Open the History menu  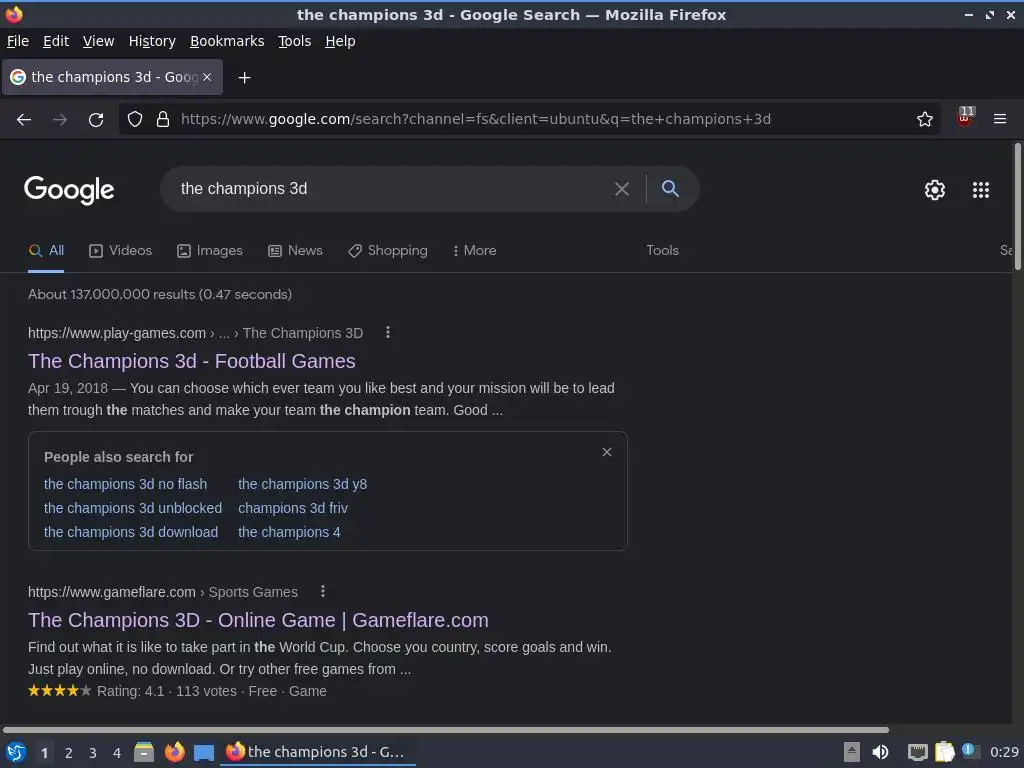coord(152,41)
